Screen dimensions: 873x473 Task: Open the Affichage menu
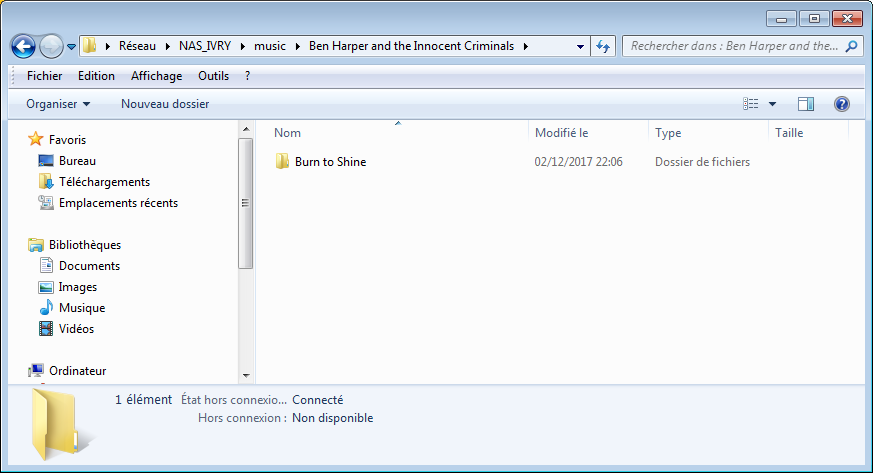tap(156, 76)
